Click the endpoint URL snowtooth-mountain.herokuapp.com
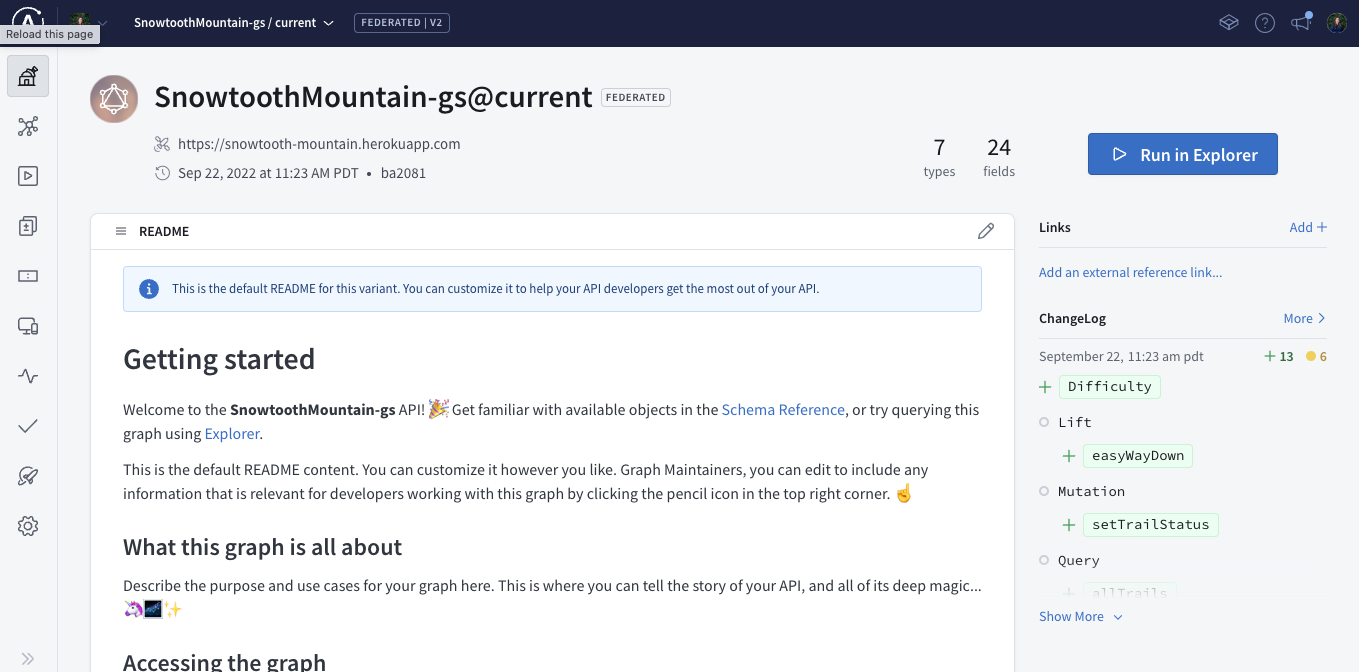Image resolution: width=1359 pixels, height=672 pixels. click(x=319, y=144)
